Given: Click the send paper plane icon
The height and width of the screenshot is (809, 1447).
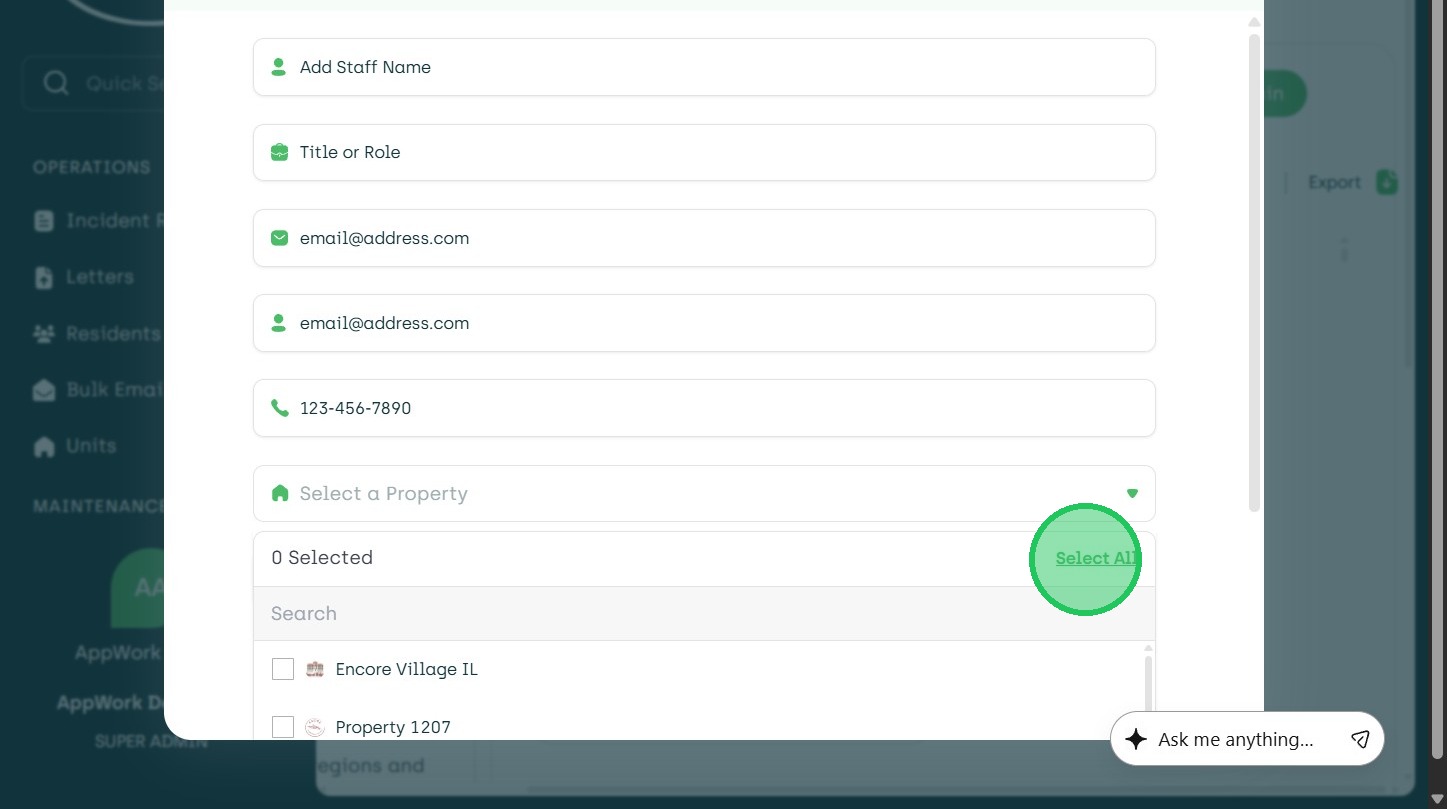Looking at the screenshot, I should click(1360, 739).
